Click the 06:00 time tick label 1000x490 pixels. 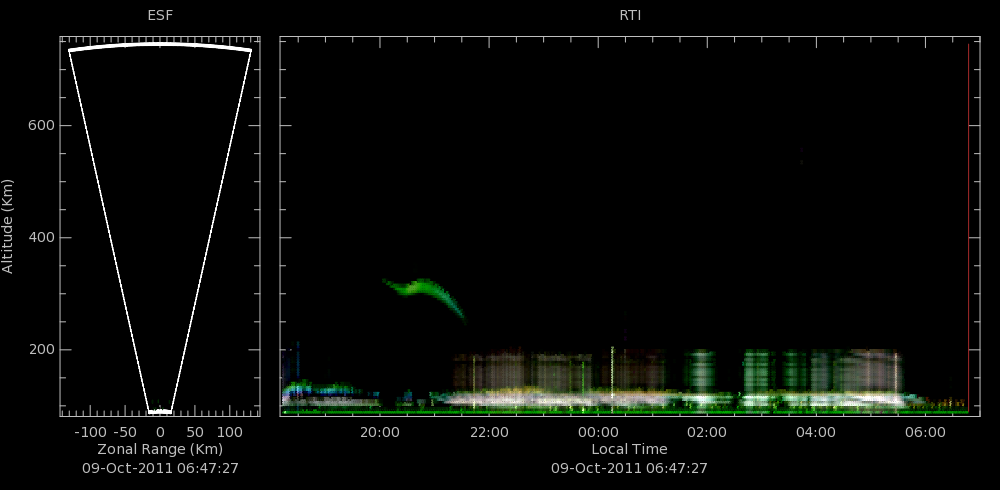(925, 432)
